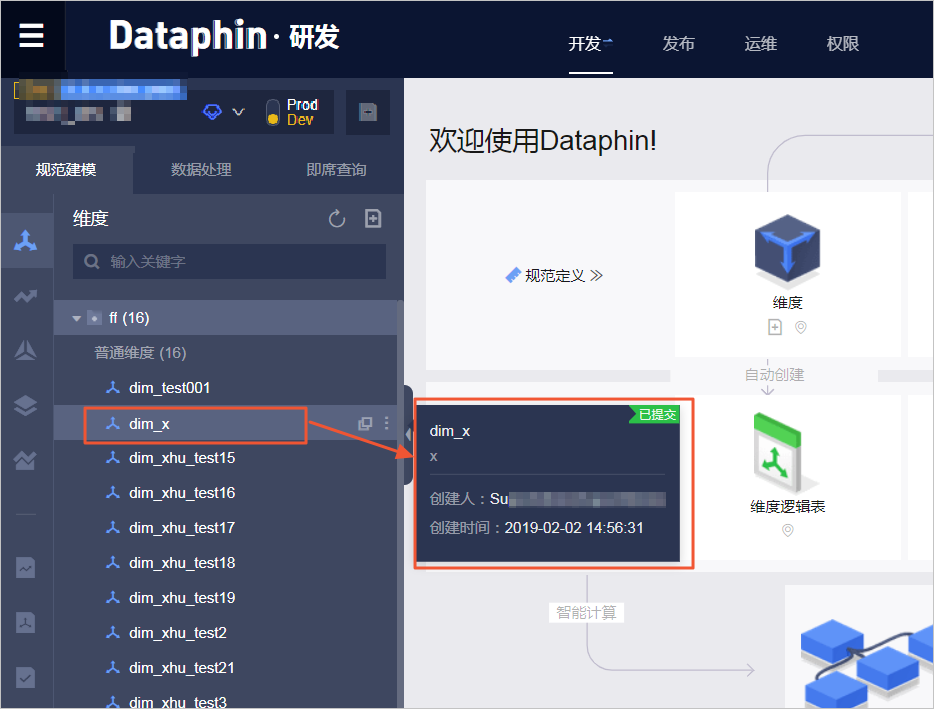Click the sidebar document icon with dimension symbol
This screenshot has width=934, height=709.
[x=26, y=623]
